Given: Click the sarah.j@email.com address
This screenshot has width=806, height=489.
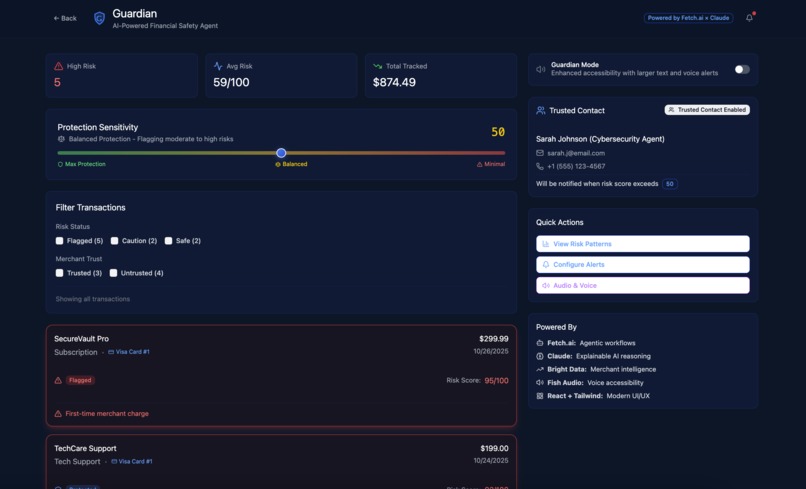Looking at the screenshot, I should click(576, 153).
